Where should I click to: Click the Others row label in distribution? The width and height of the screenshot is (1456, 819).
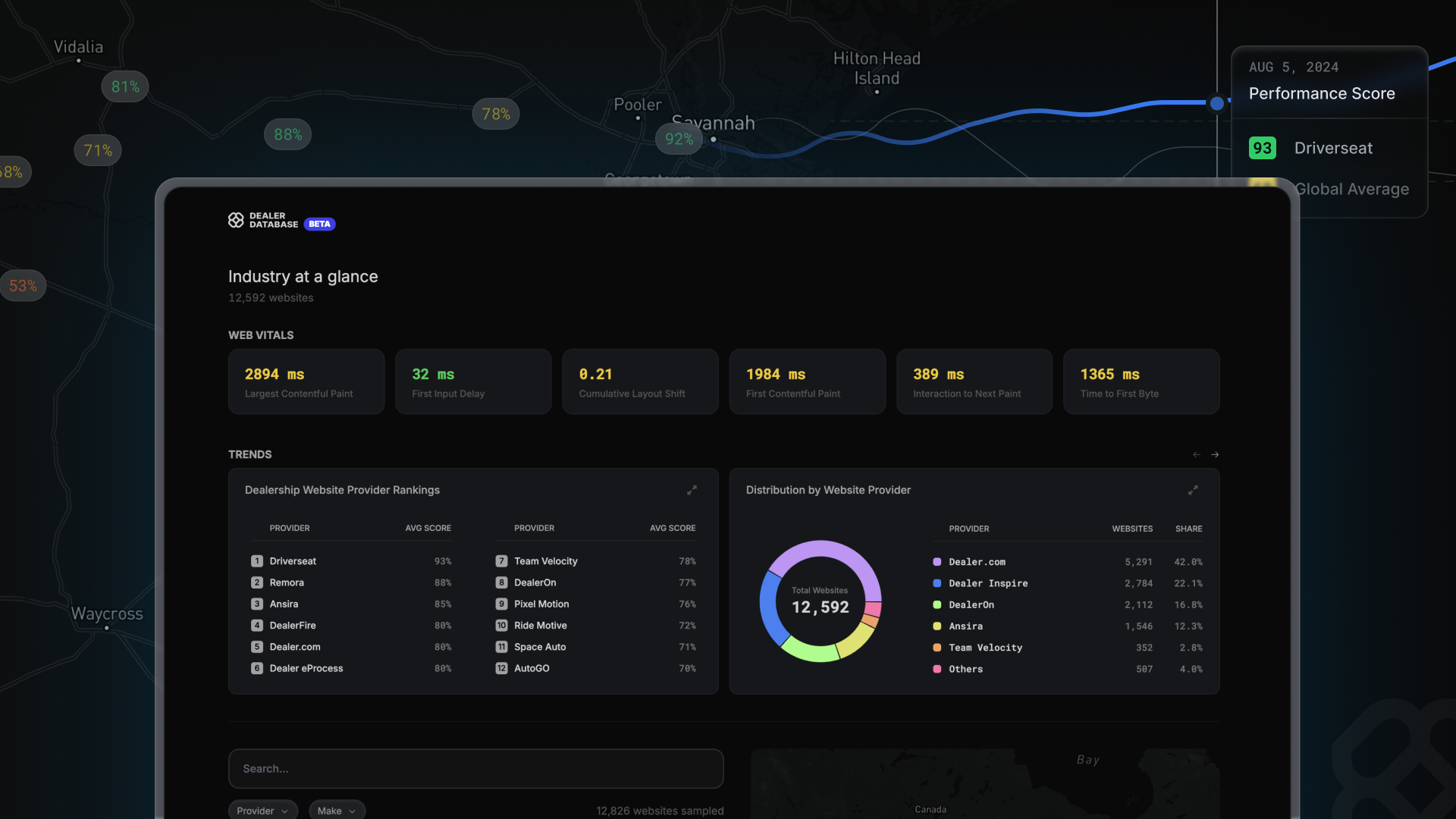pyautogui.click(x=965, y=669)
